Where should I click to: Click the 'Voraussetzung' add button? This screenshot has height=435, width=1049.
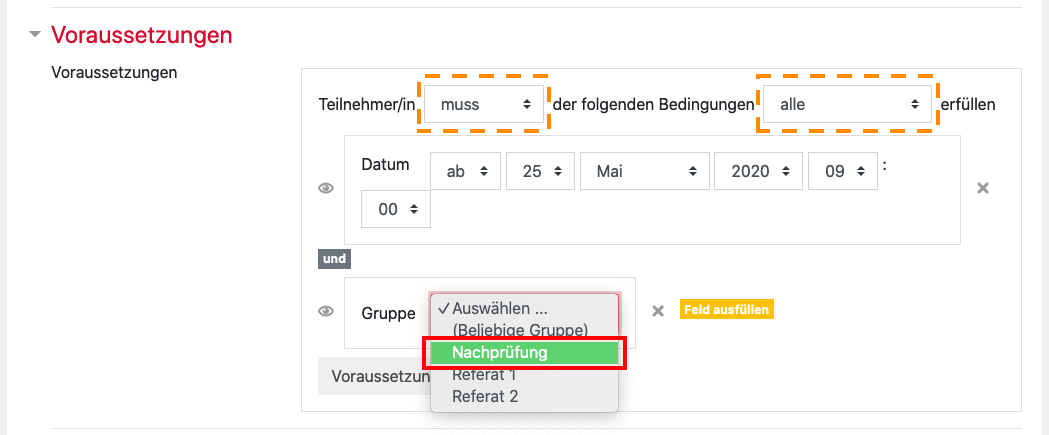pyautogui.click(x=374, y=376)
